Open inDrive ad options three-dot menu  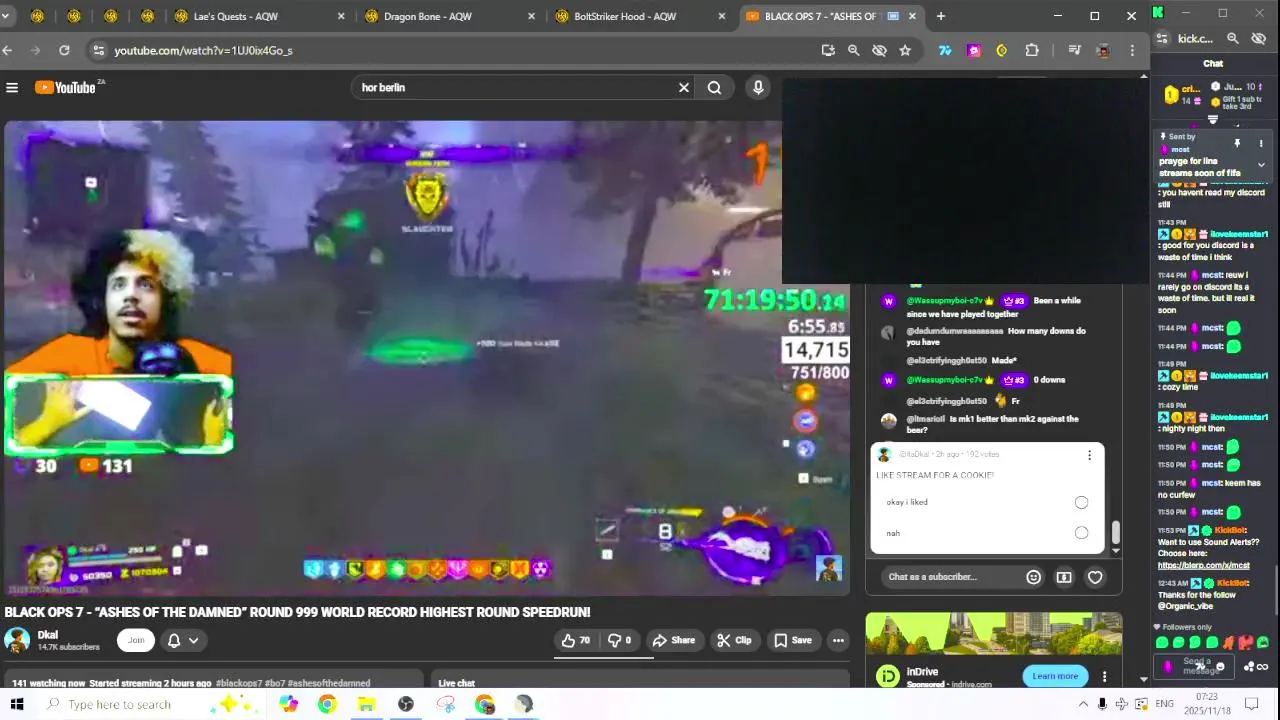pyautogui.click(x=1104, y=677)
